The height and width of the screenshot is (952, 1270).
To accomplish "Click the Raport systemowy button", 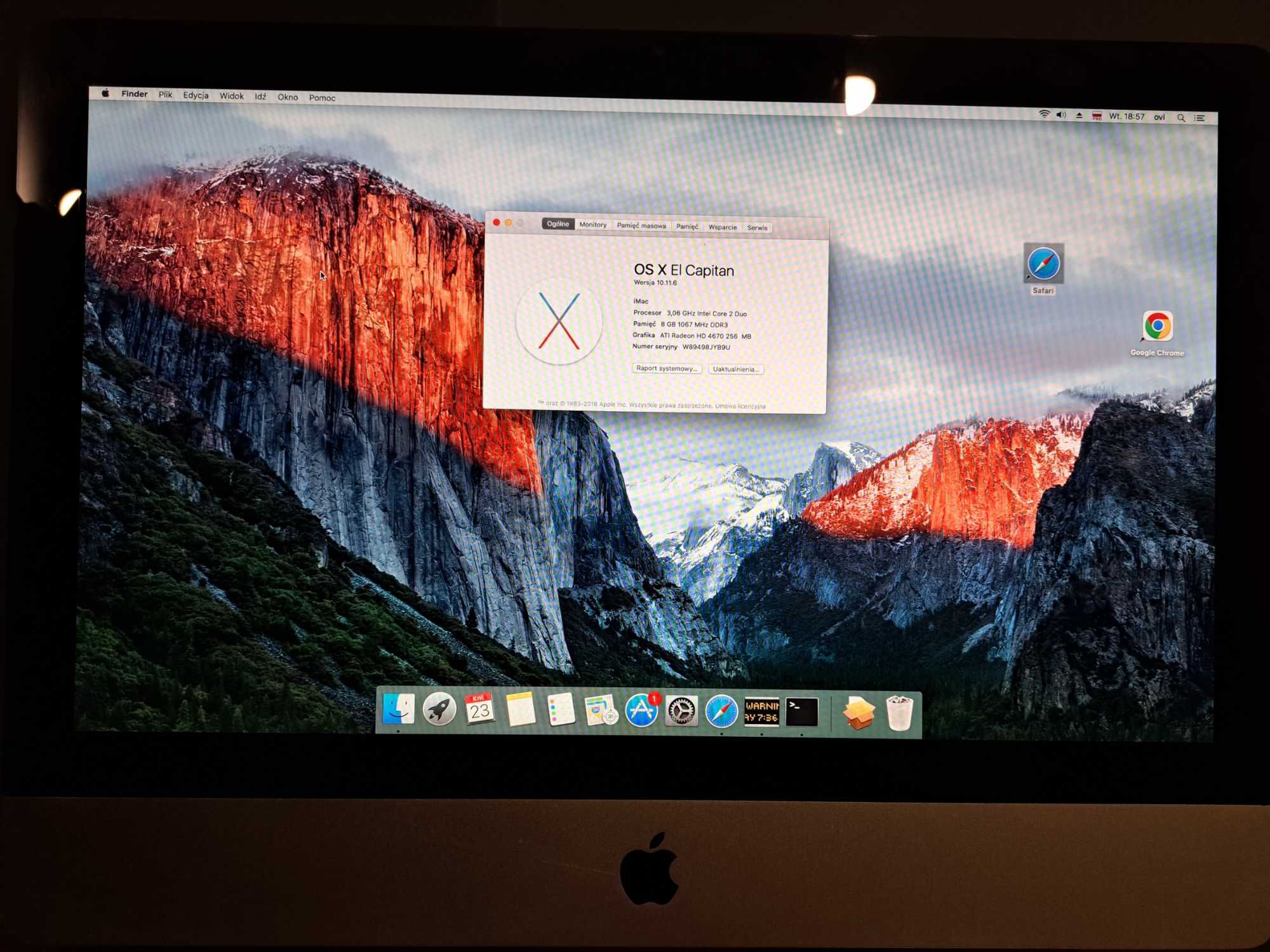I will pyautogui.click(x=667, y=368).
